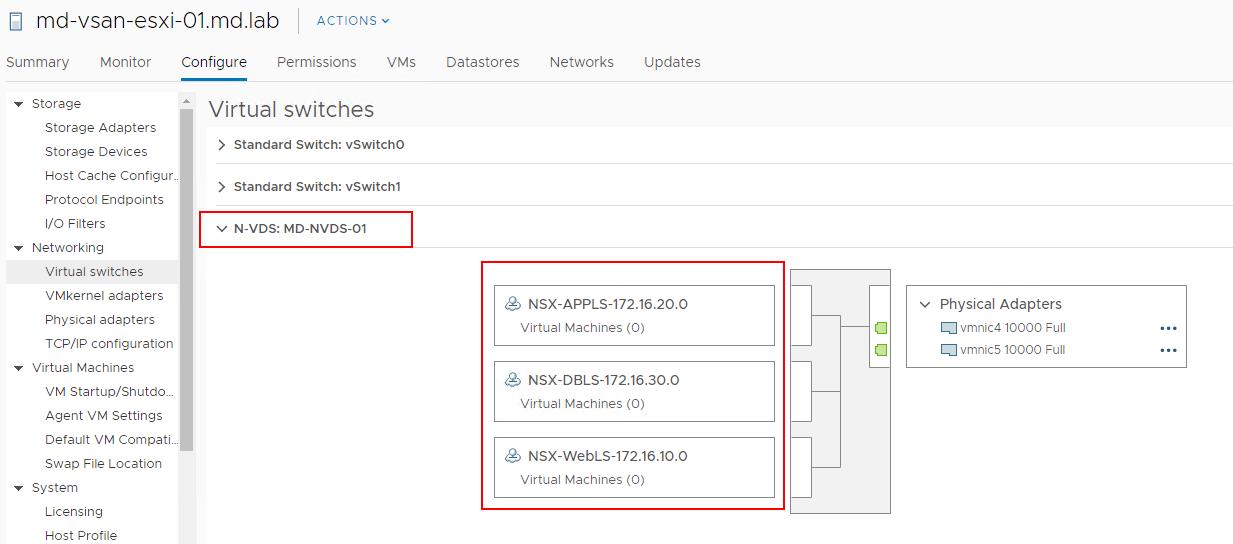Click the vmnic5 10000 Full entry
Screen dimensions: 1233x544
(x=1012, y=350)
